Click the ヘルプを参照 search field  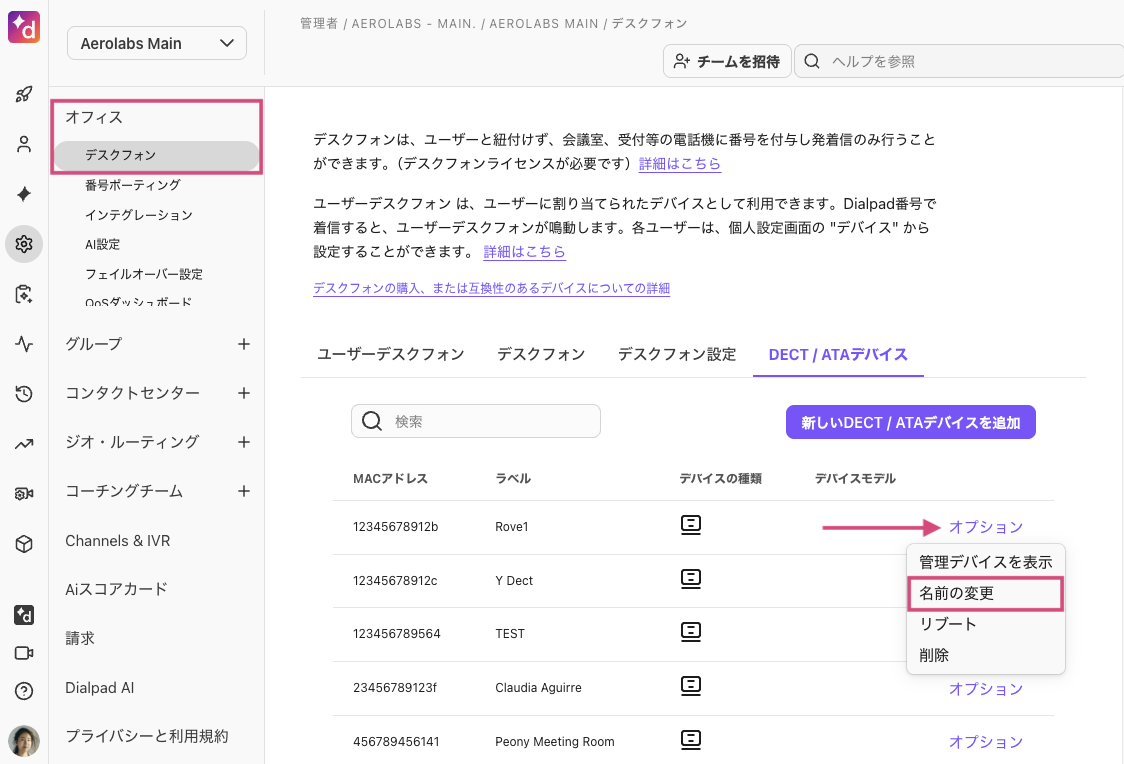click(x=959, y=61)
